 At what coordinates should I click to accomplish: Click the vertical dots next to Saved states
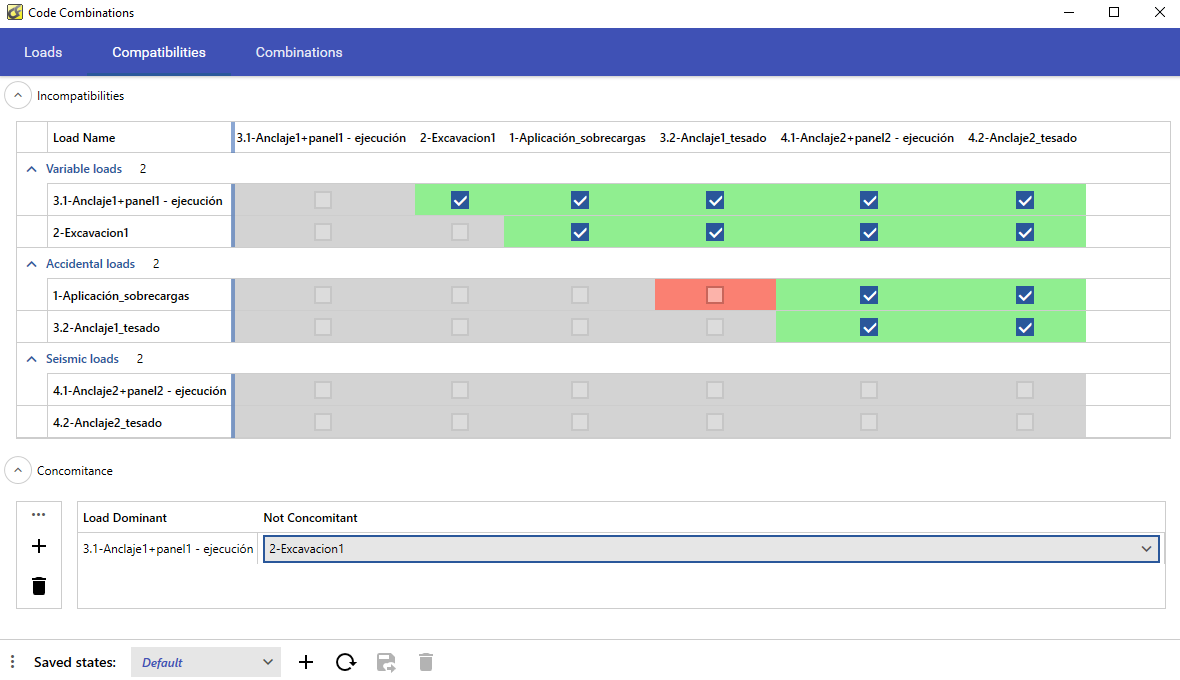[x=13, y=662]
